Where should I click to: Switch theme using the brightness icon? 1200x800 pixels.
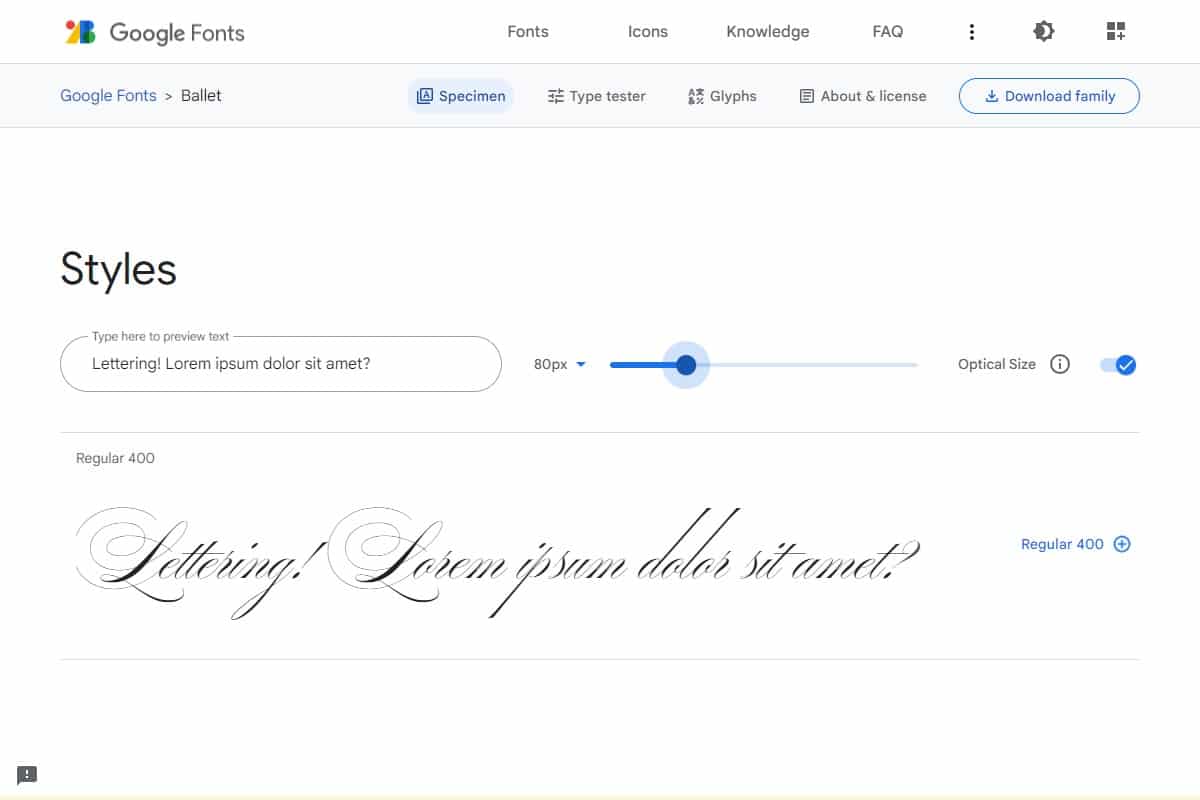click(1043, 32)
